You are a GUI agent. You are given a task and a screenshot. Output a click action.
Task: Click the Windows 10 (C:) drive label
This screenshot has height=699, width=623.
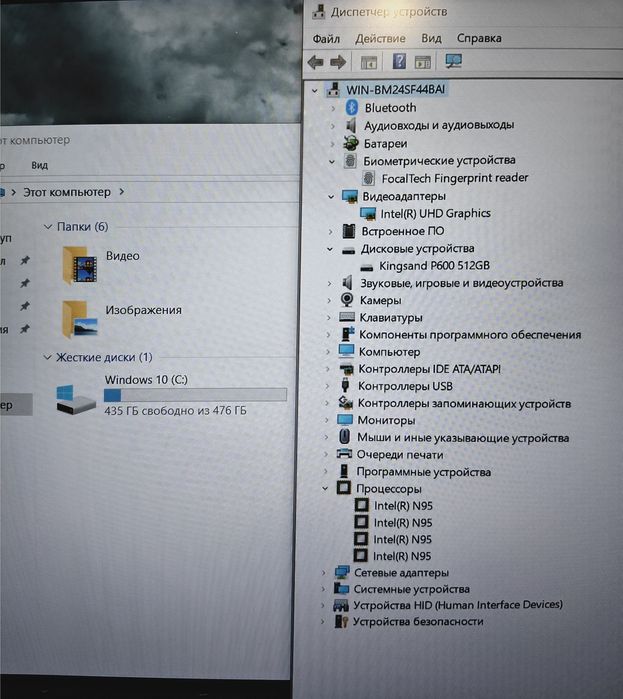(146, 380)
